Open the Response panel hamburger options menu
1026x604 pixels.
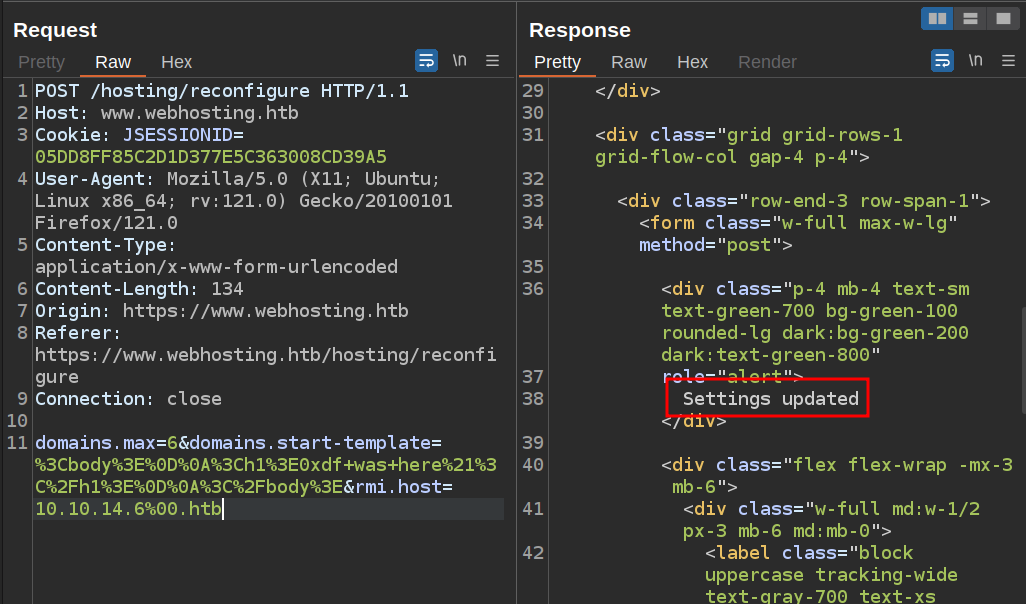tap(1008, 61)
